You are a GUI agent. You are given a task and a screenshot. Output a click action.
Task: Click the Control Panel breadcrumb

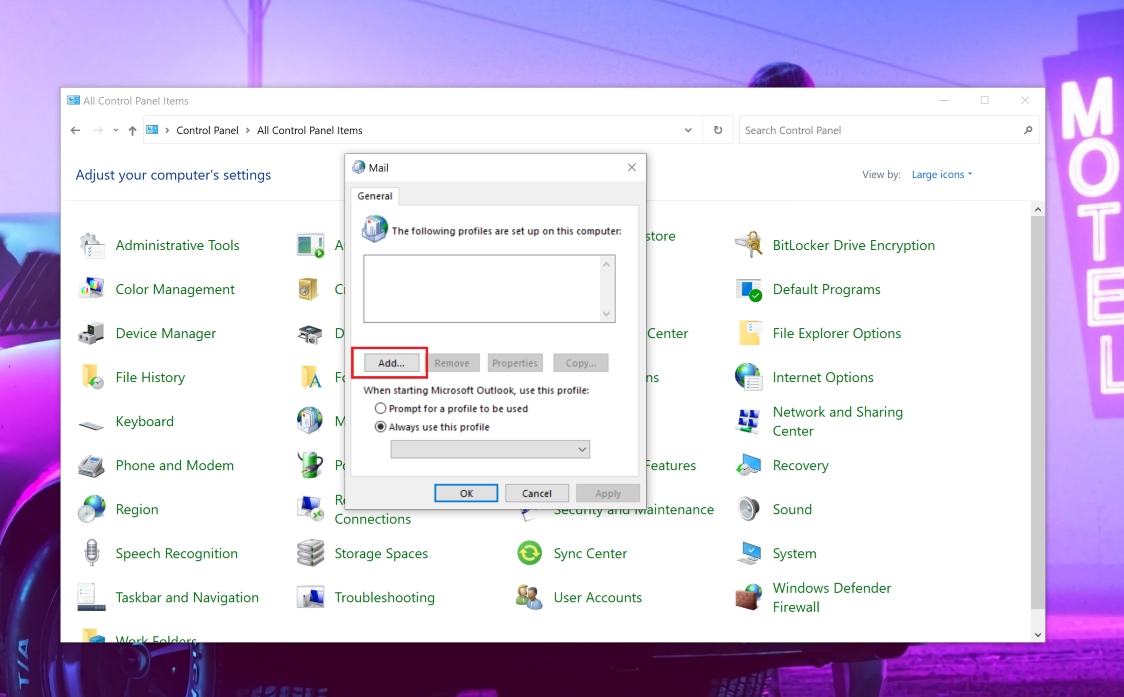pyautogui.click(x=207, y=130)
